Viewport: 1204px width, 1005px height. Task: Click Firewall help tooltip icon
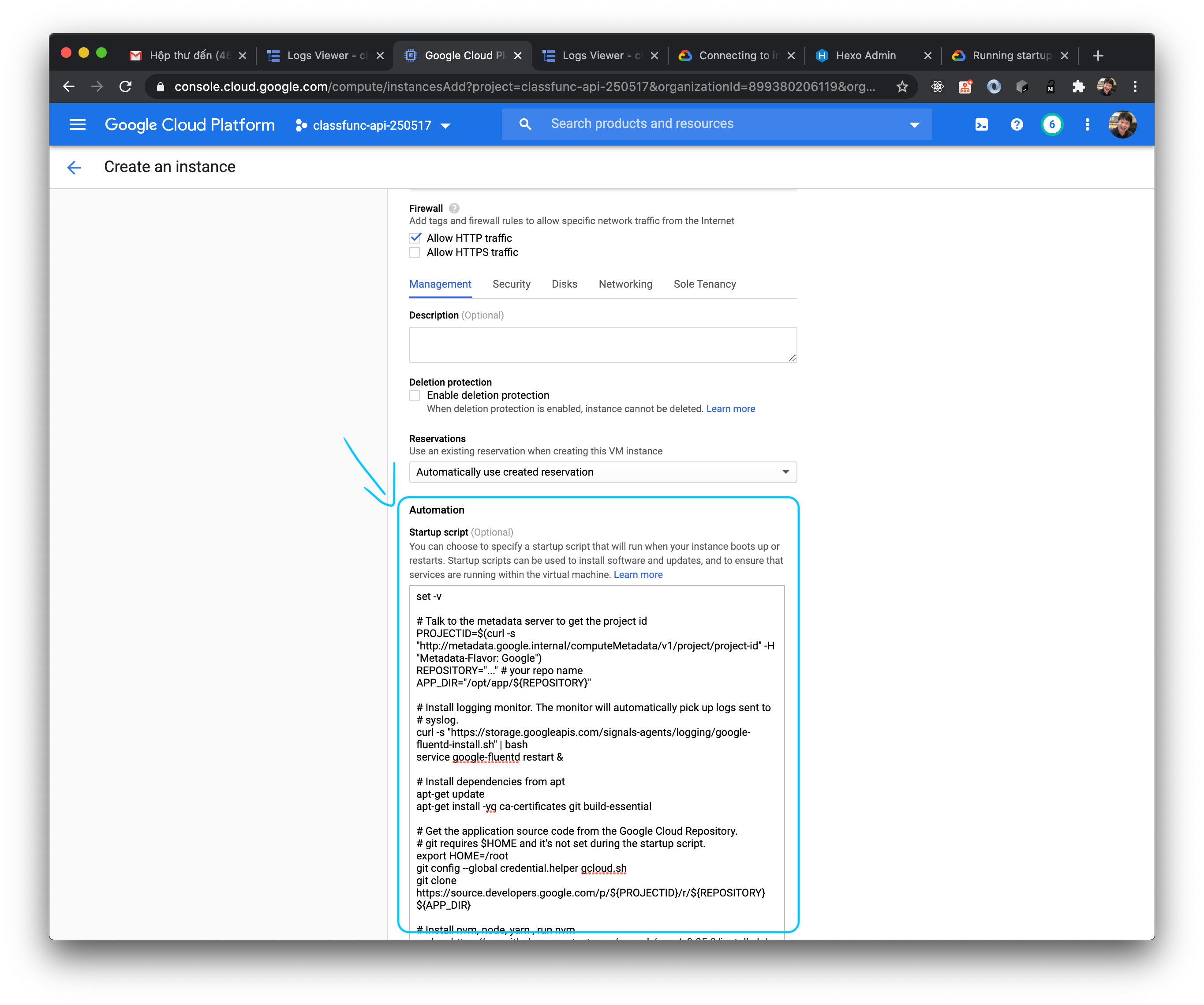[454, 208]
